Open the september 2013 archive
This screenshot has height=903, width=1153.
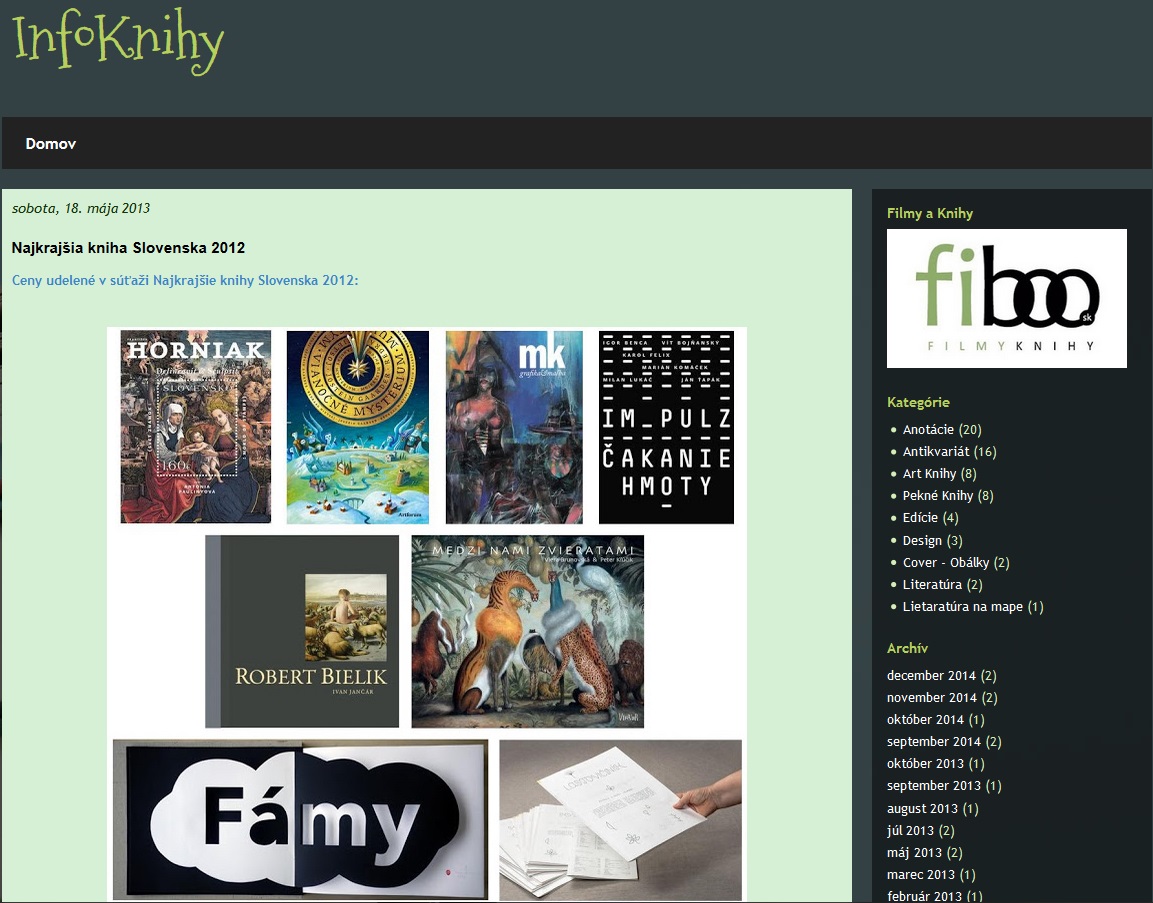(934, 785)
